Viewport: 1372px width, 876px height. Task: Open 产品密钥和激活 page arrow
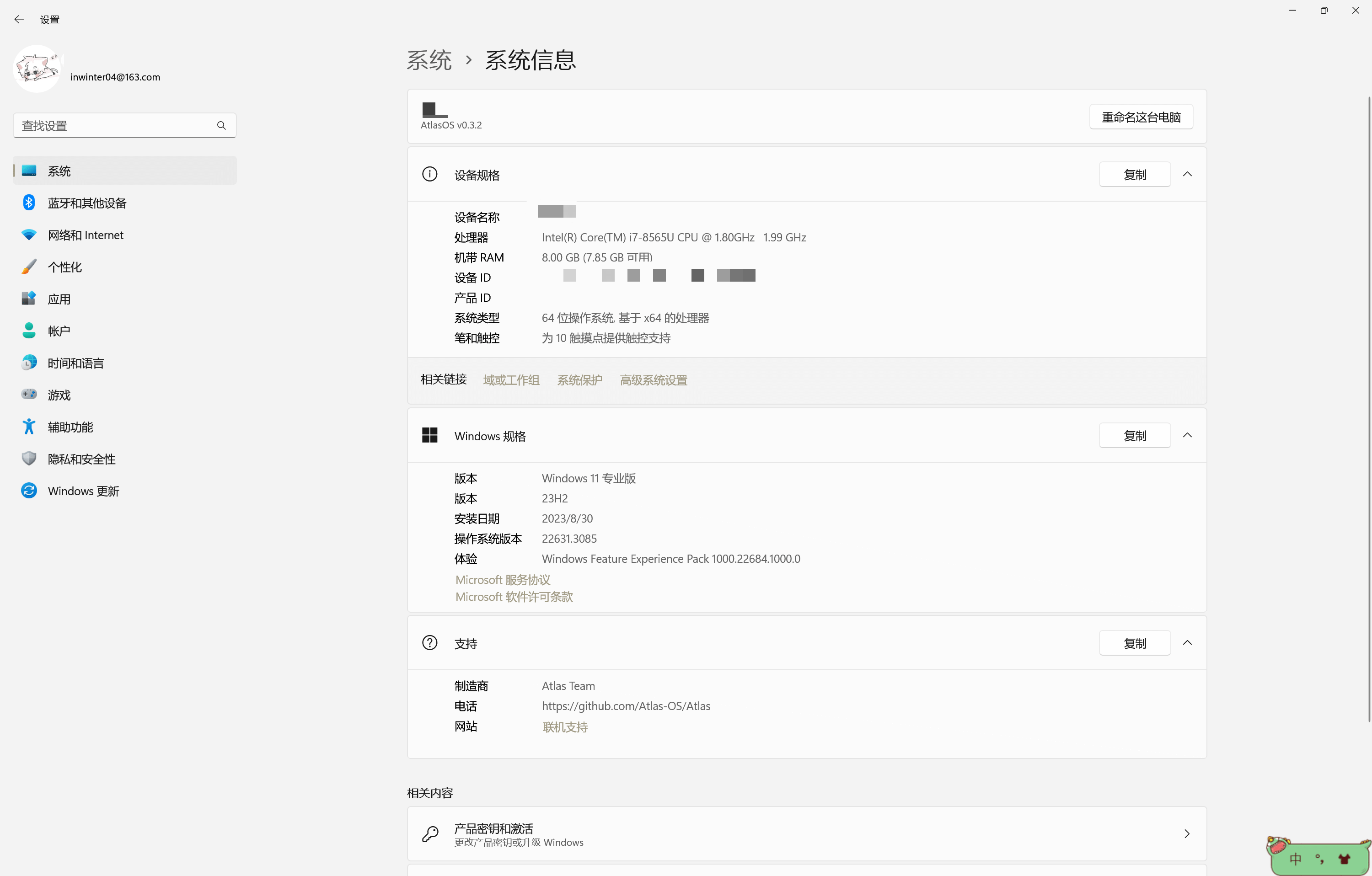tap(1187, 834)
